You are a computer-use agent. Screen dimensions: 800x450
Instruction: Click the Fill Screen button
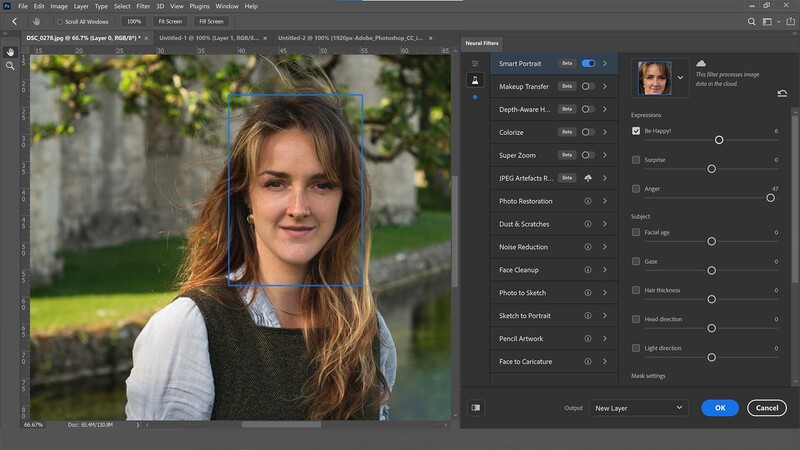[211, 21]
